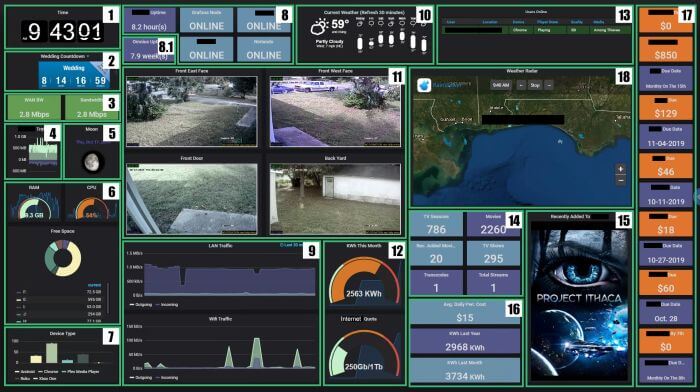Click the radar timestamp 9:40 AM button
The height and width of the screenshot is (392, 700).
coord(500,85)
